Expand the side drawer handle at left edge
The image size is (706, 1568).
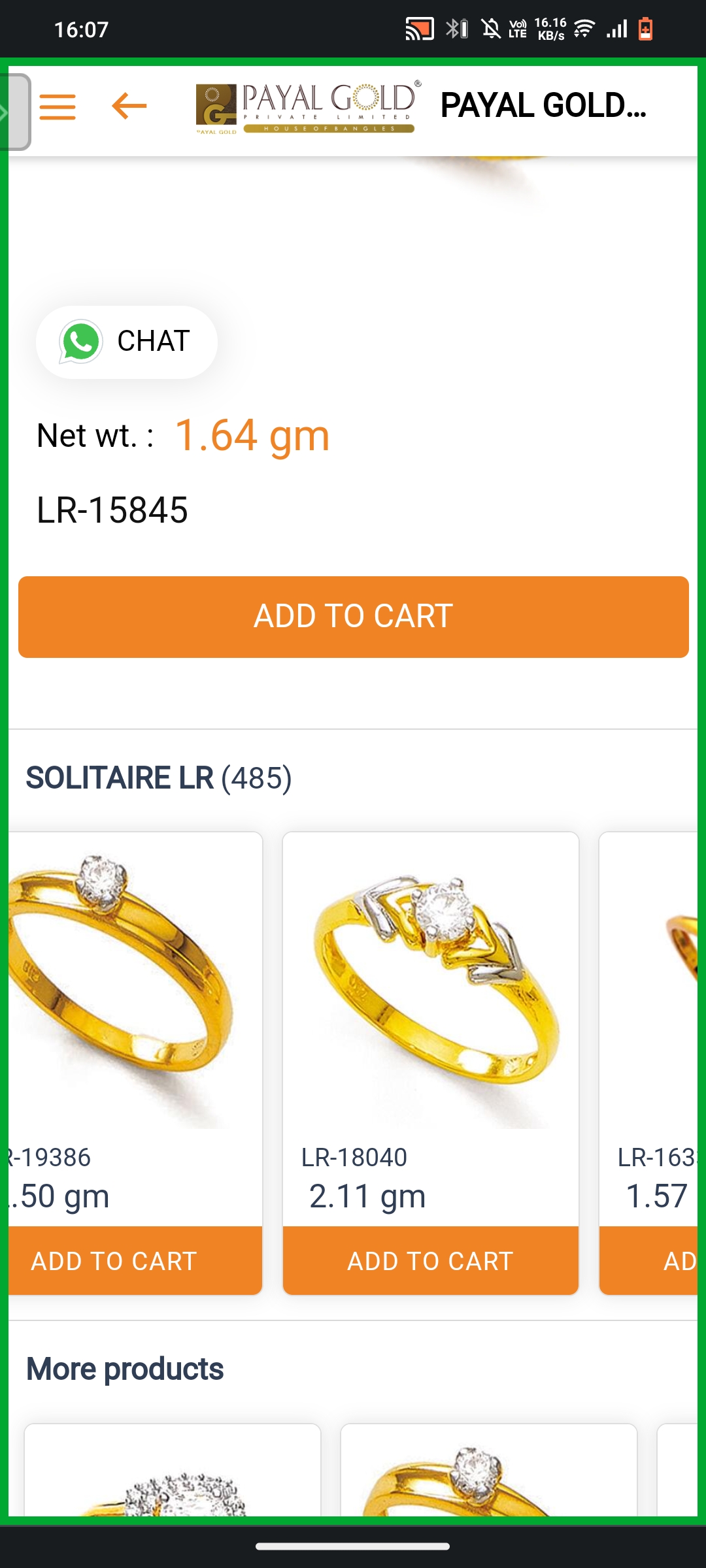pyautogui.click(x=14, y=112)
